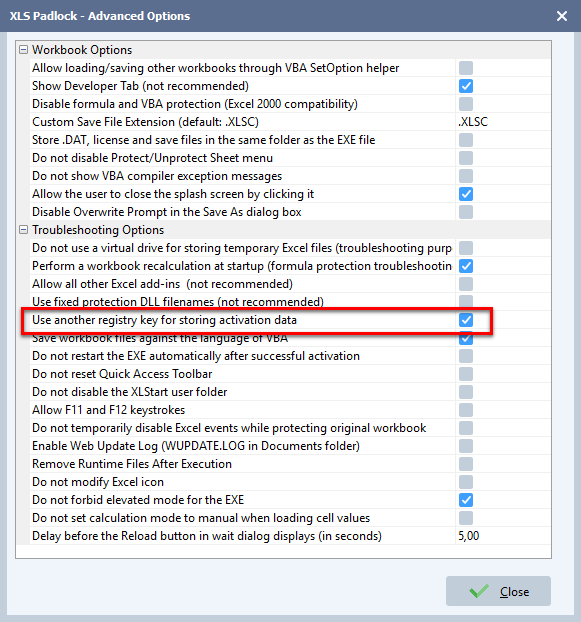
Task: Edit the Custom Save File Extension value
Action: tap(502, 122)
